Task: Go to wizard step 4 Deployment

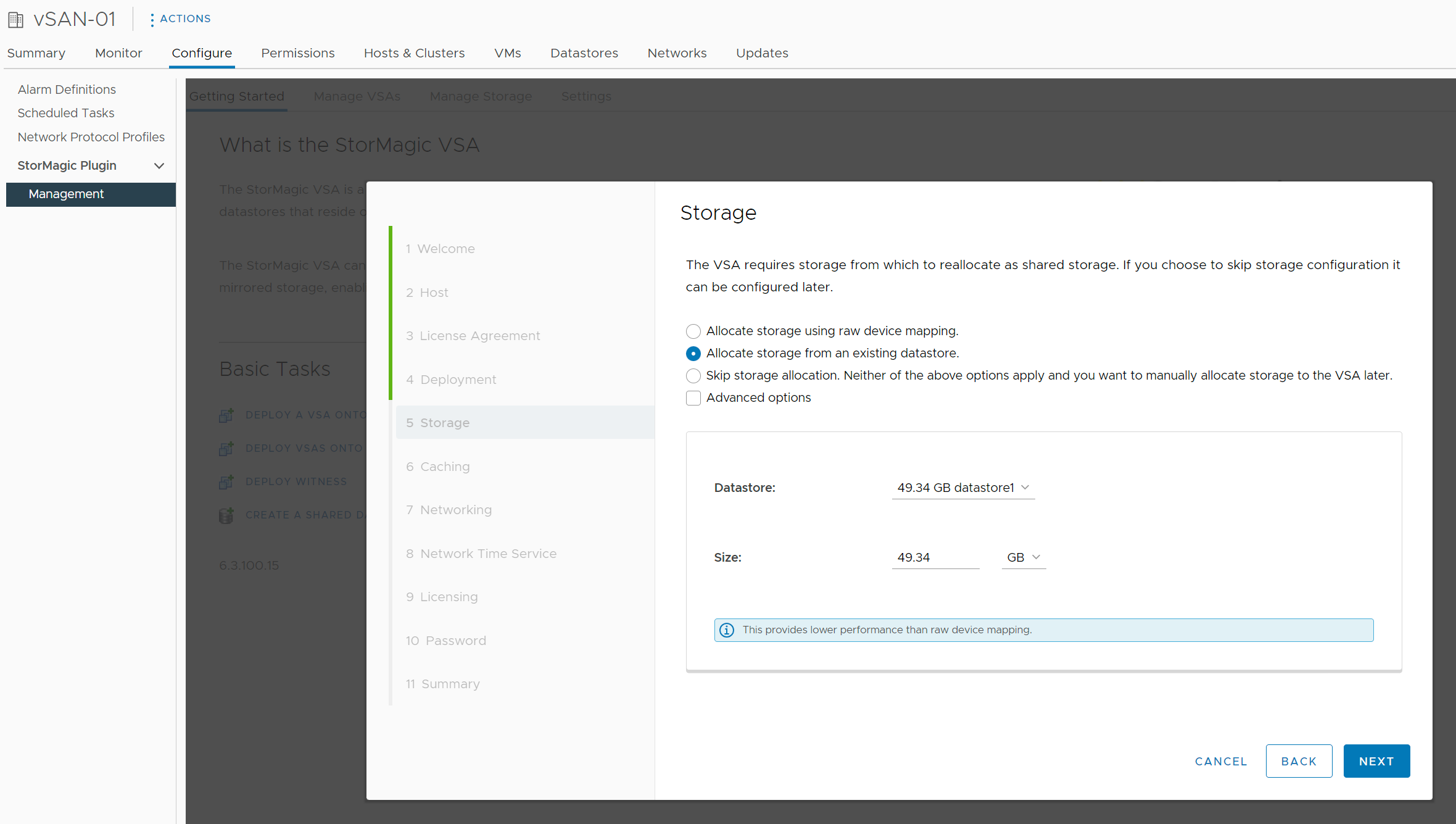Action: pos(451,380)
